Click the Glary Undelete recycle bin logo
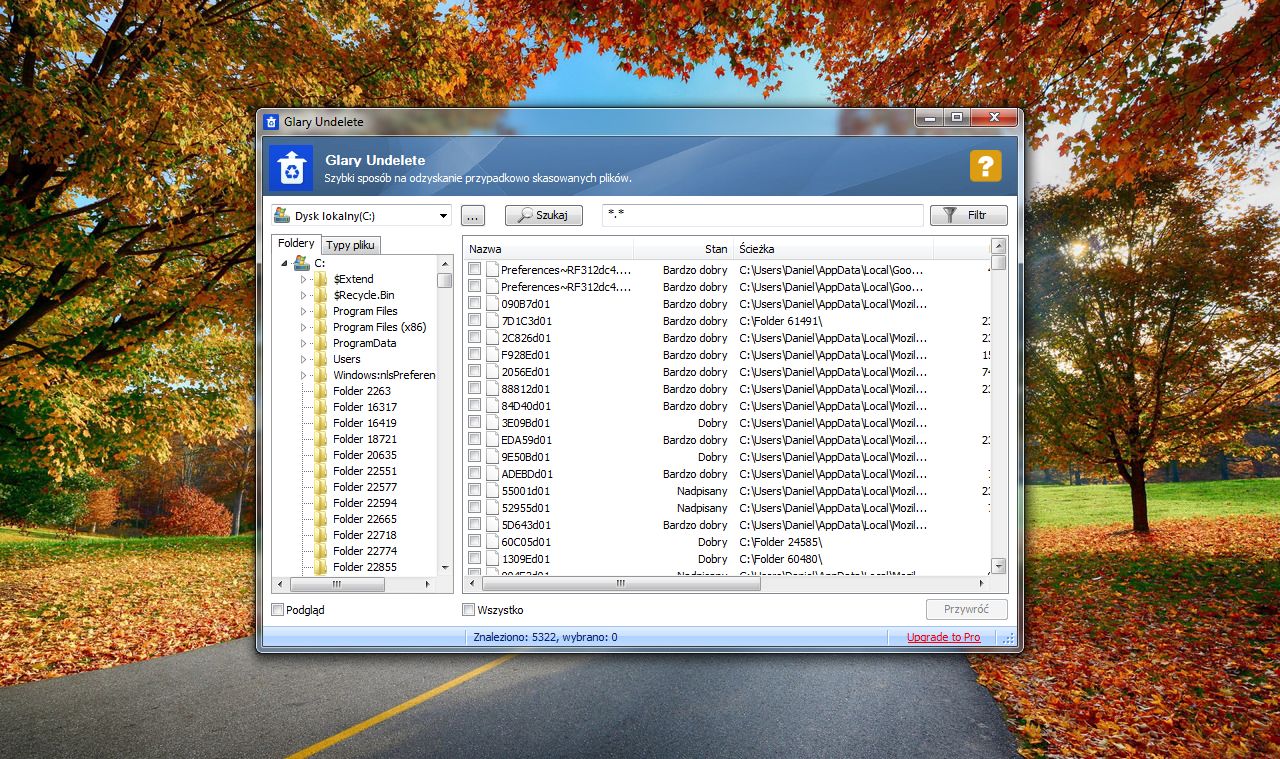This screenshot has height=759, width=1280. tap(291, 168)
